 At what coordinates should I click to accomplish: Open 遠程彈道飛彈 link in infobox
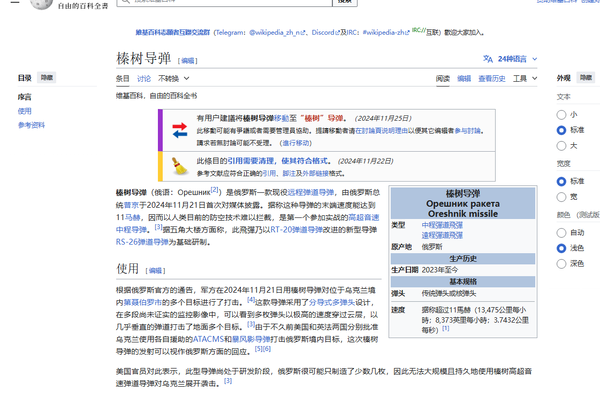pos(442,235)
